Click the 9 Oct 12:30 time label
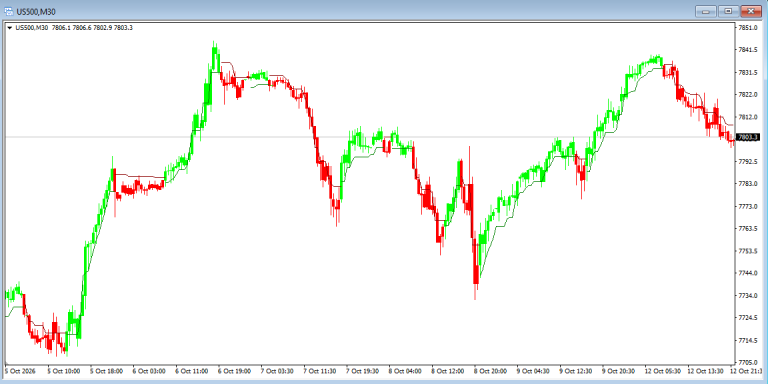This screenshot has width=768, height=384. (x=575, y=371)
